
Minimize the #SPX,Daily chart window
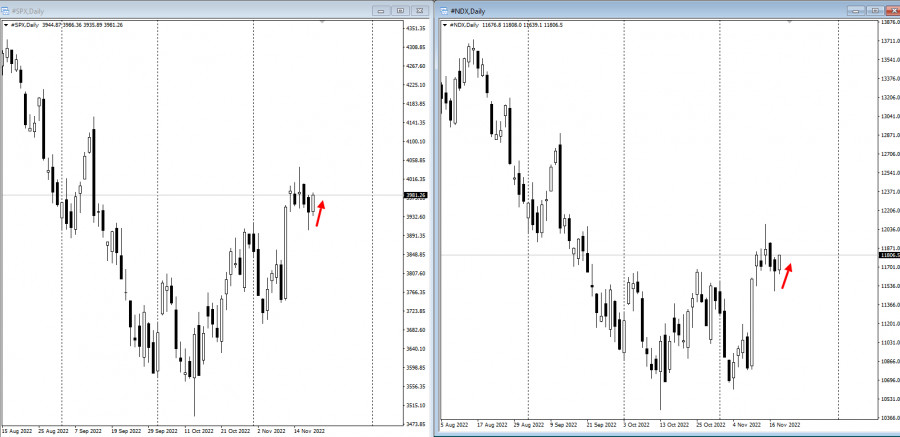click(x=381, y=10)
